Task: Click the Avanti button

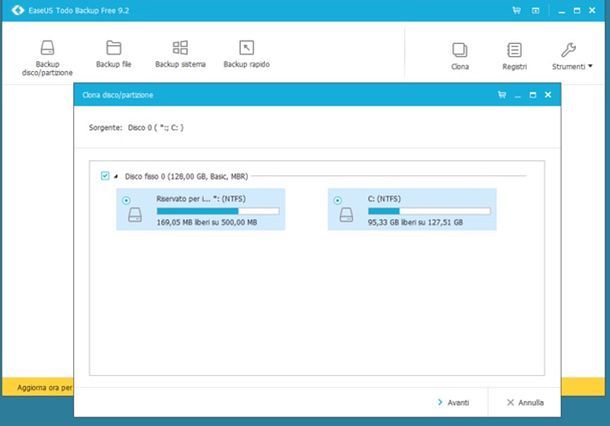Action: [x=454, y=402]
